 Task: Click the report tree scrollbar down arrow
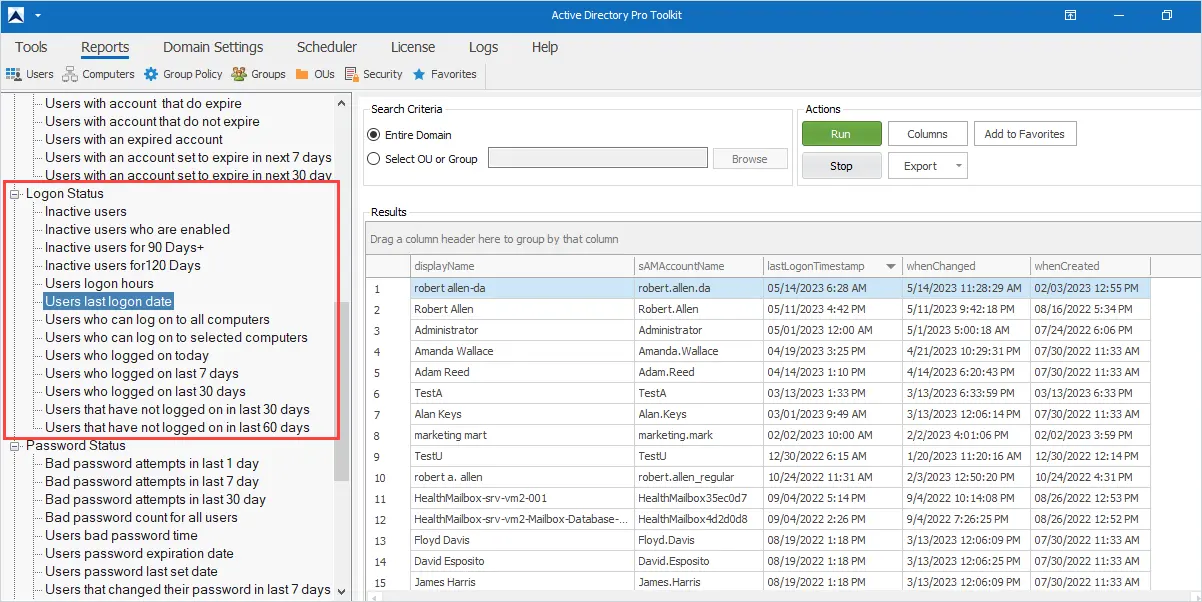[342, 591]
